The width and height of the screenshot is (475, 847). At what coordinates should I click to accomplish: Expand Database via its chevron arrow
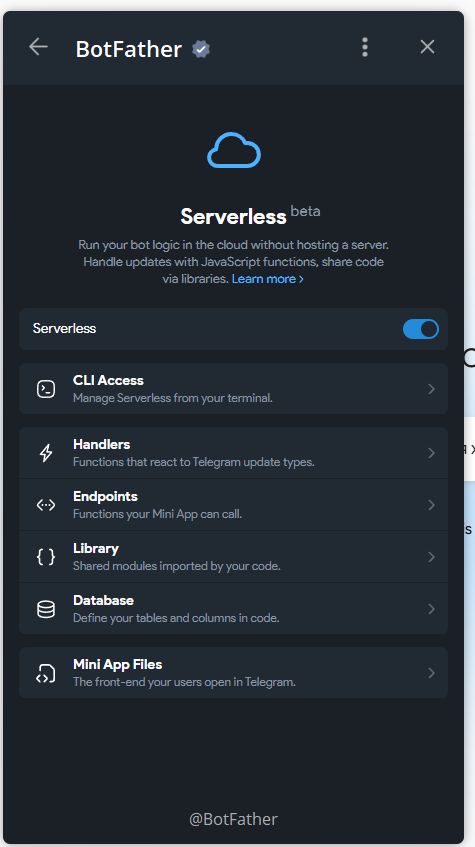point(431,609)
